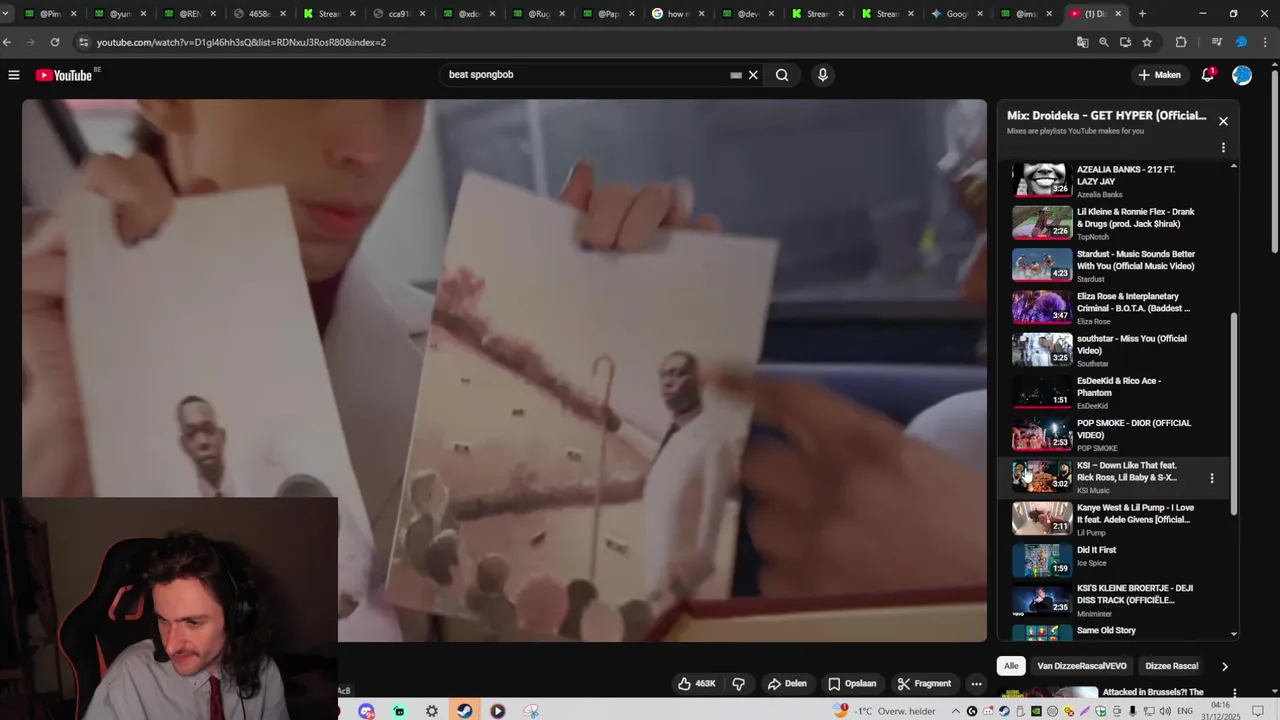Click the magnifier search button
Image resolution: width=1280 pixels, height=720 pixels.
click(782, 75)
